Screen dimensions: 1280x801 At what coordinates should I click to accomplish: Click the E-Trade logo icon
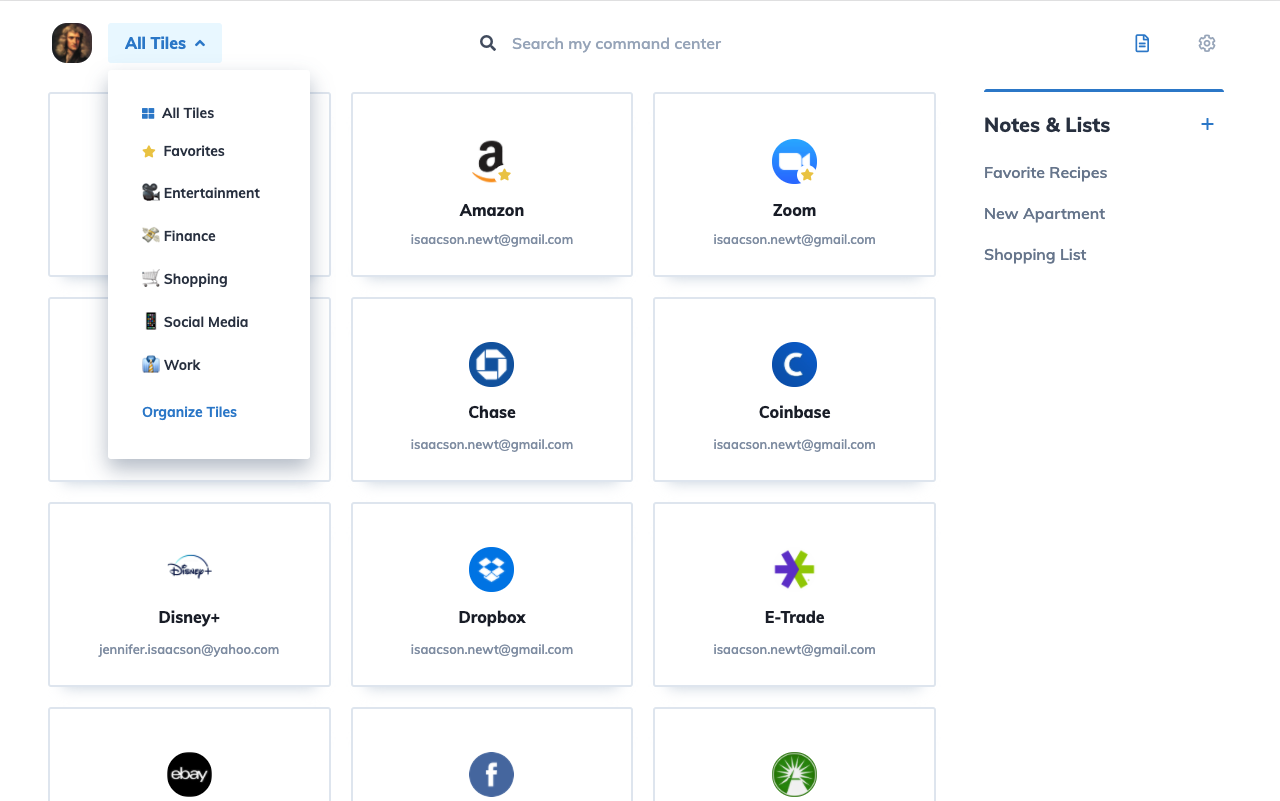(794, 569)
